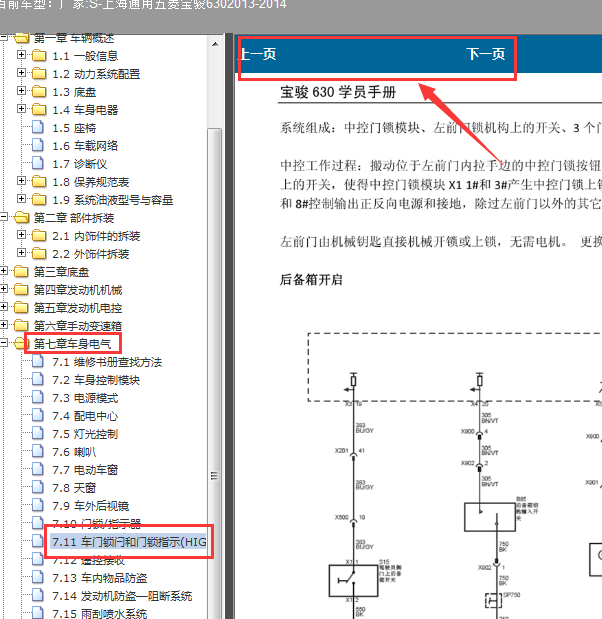Open 7.8 天窗 page
This screenshot has width=602, height=619.
pyautogui.click(x=74, y=488)
